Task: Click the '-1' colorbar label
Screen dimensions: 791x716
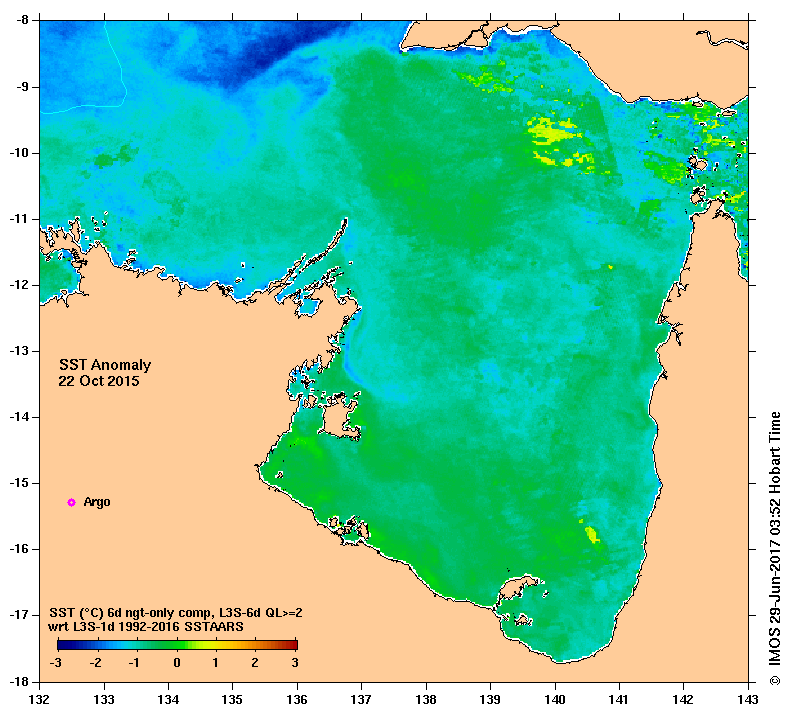Action: coord(134,663)
